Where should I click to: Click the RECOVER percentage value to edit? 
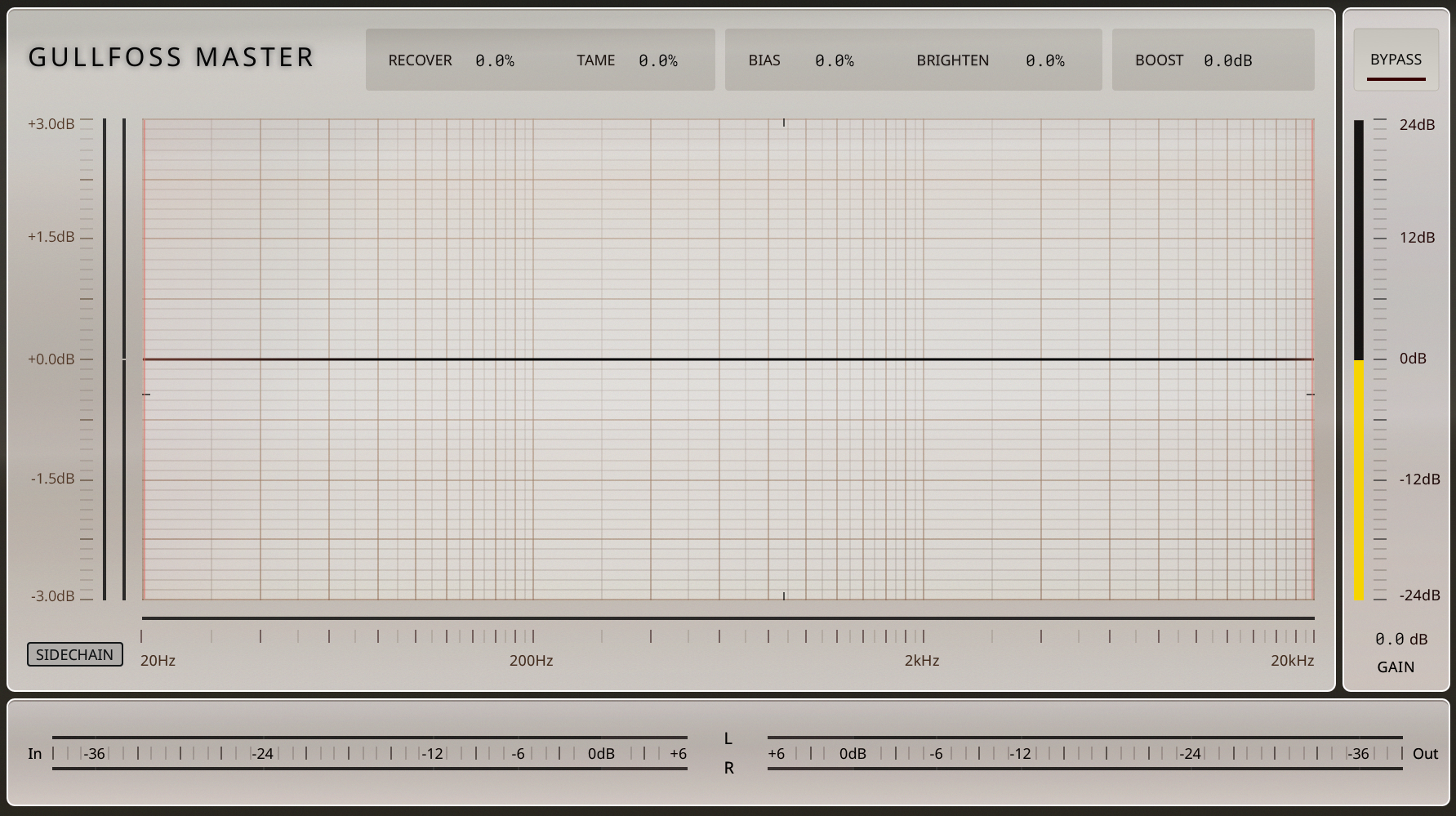coord(495,60)
